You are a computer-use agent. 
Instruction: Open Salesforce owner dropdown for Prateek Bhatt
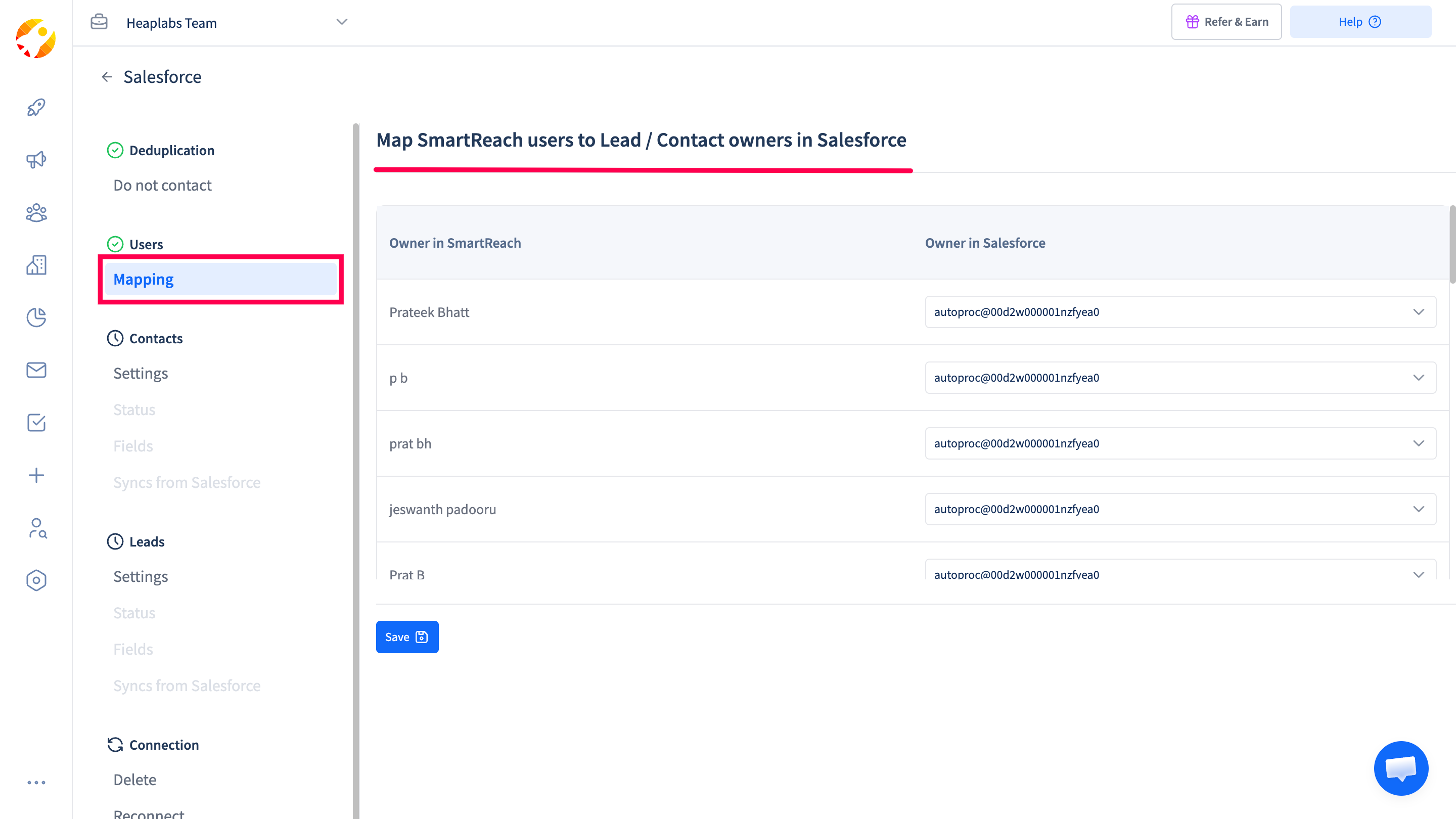[x=1180, y=312]
